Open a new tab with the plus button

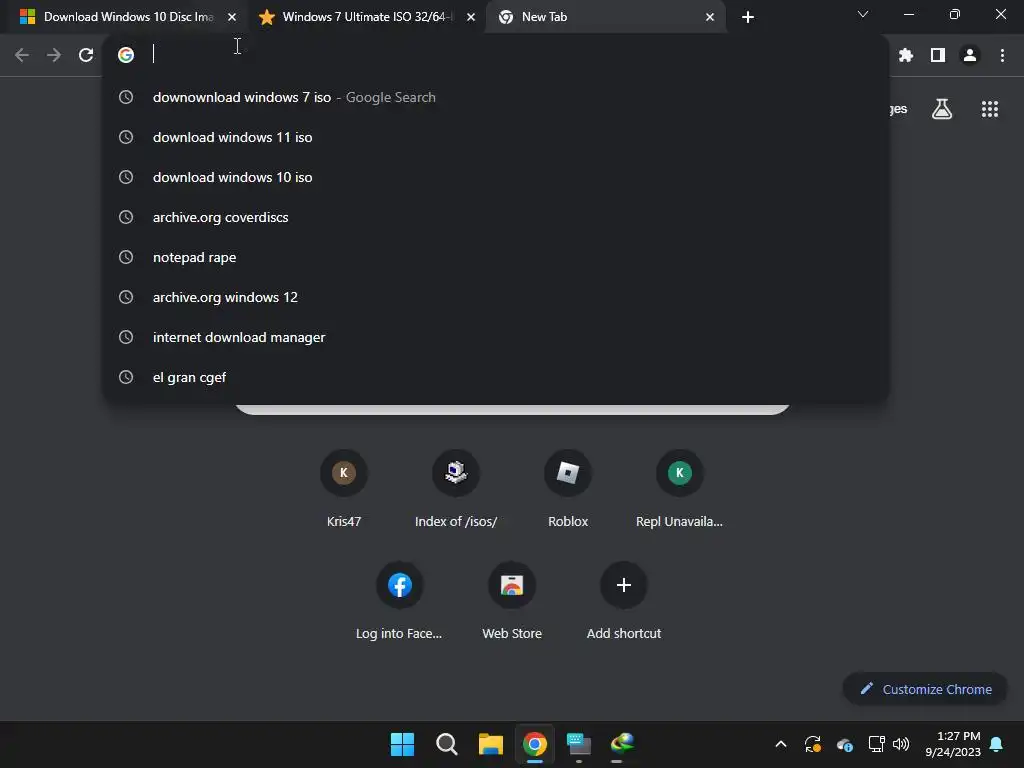[x=748, y=17]
